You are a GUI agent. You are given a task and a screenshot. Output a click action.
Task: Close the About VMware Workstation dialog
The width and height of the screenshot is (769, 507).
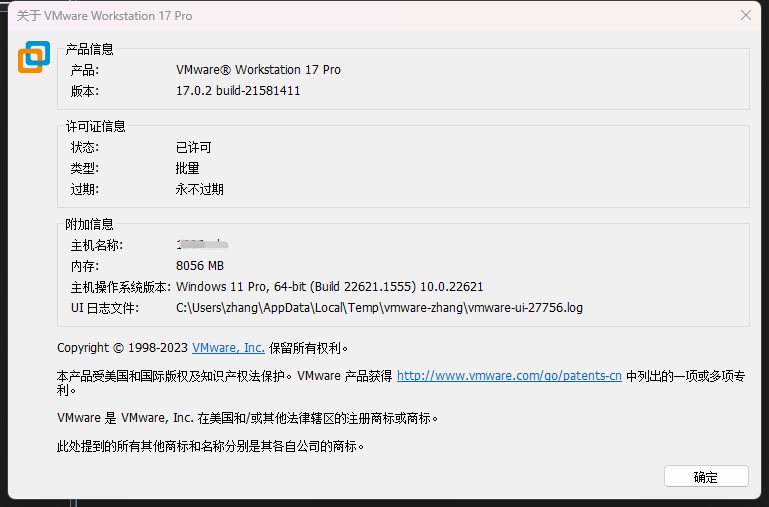[x=745, y=15]
